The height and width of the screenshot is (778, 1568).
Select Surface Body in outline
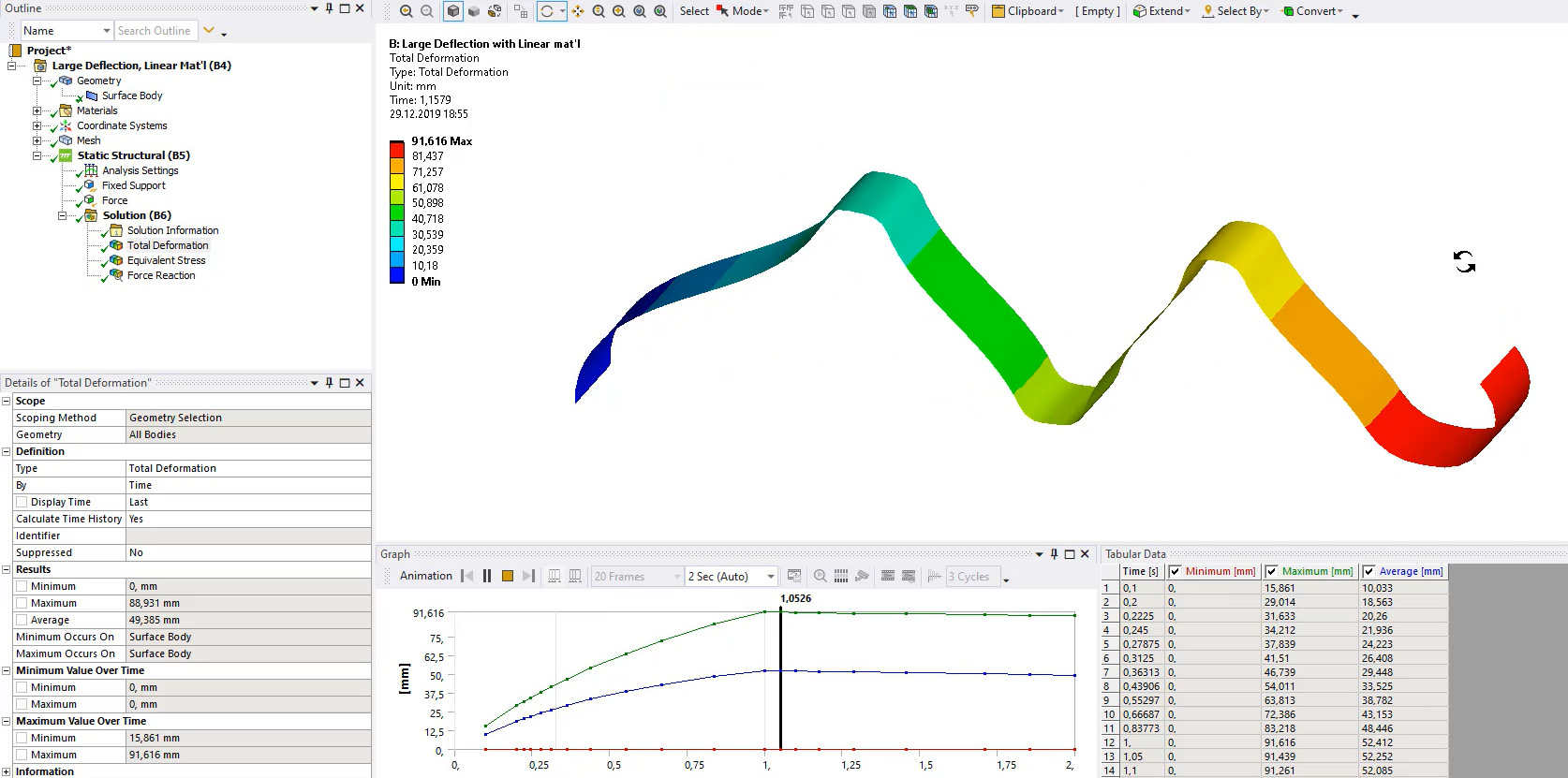tap(132, 95)
